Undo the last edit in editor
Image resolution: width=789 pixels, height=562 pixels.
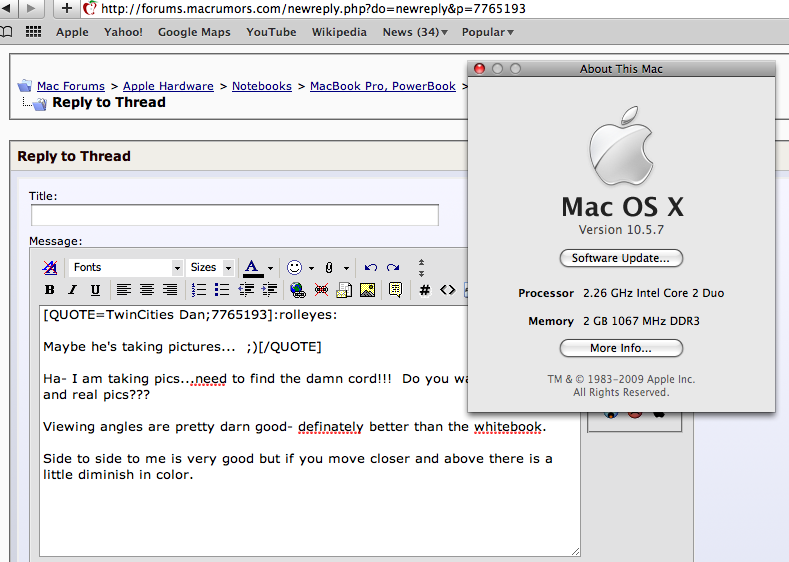[371, 267]
